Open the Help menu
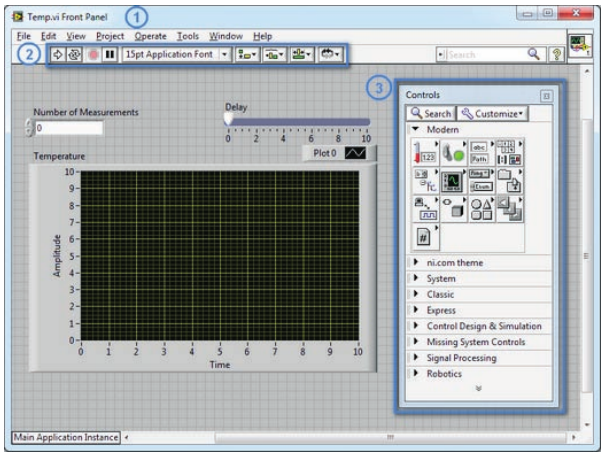 (263, 36)
